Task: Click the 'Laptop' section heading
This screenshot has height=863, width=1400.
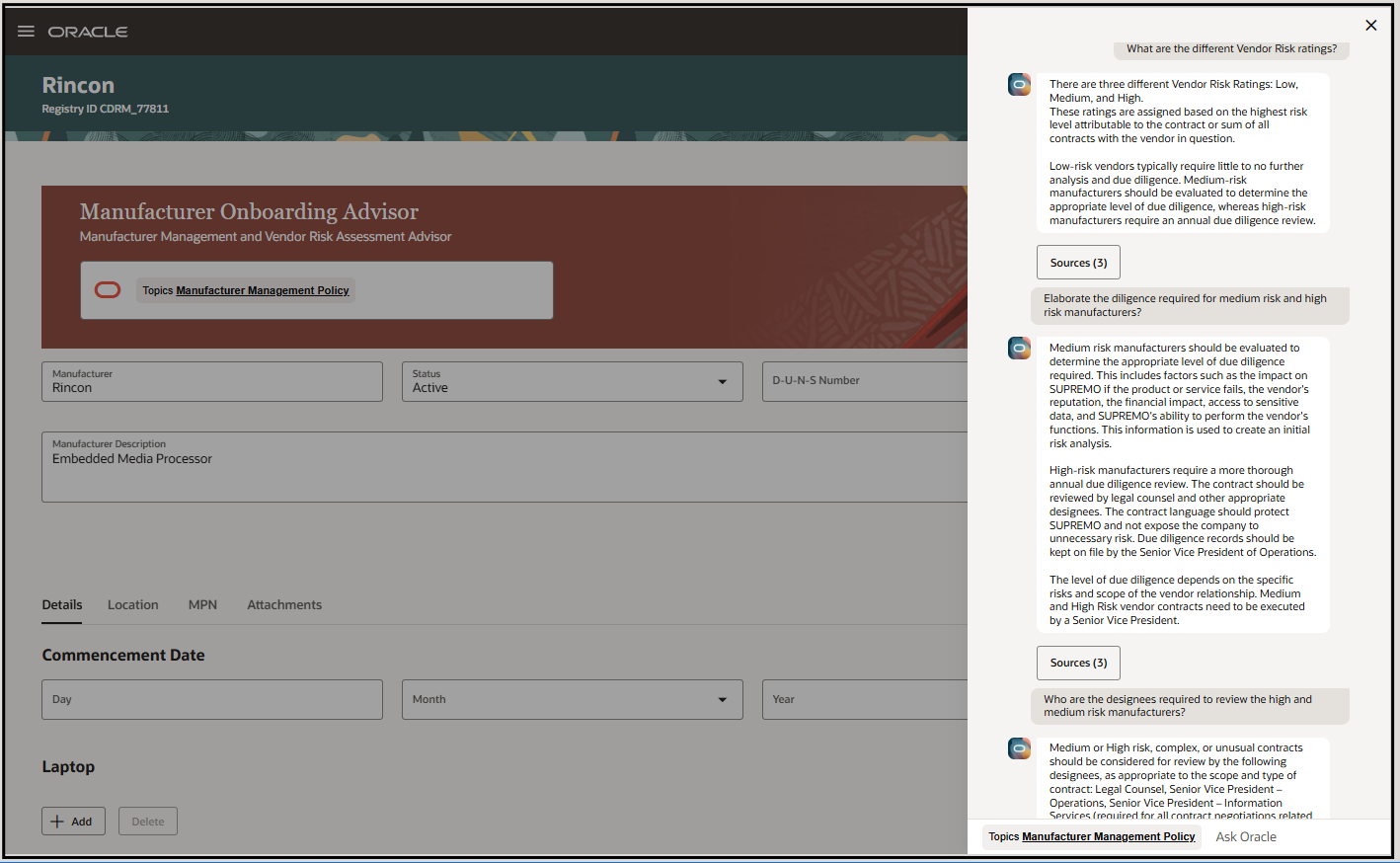Action: [x=68, y=766]
